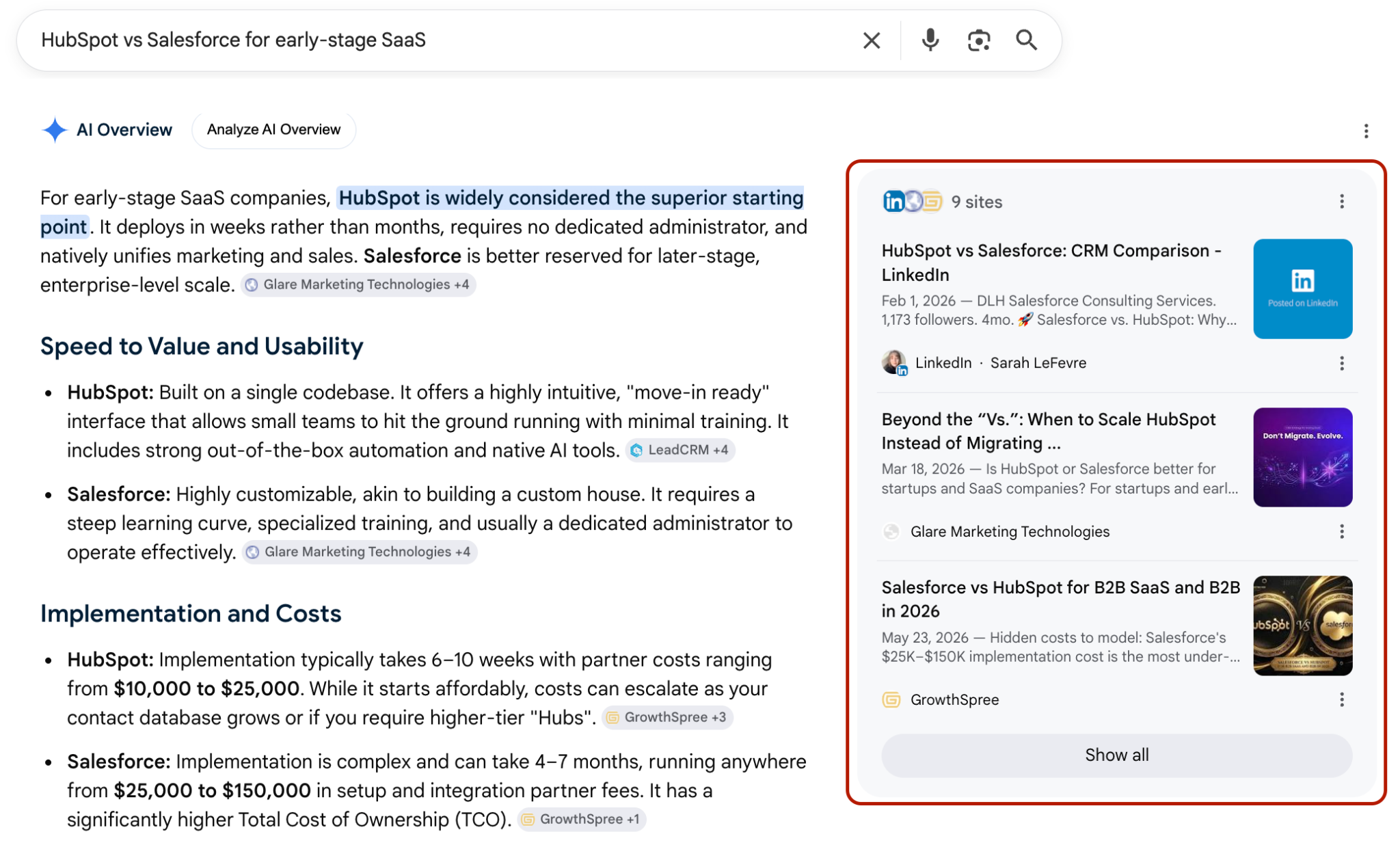Click the 9 sites label
Image resolution: width=1400 pixels, height=845 pixels.
(x=977, y=202)
